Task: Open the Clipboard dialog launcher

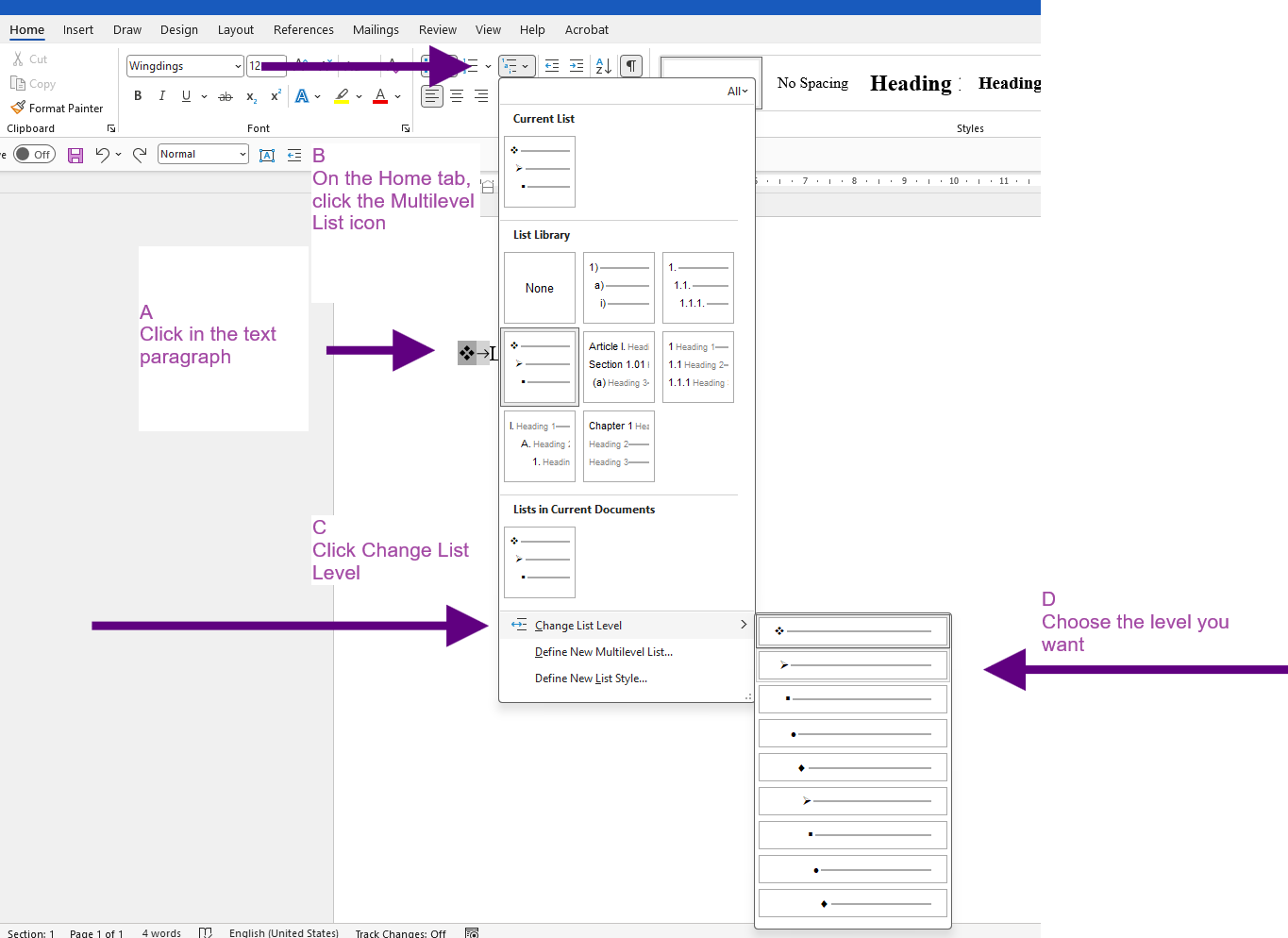Action: [x=111, y=128]
